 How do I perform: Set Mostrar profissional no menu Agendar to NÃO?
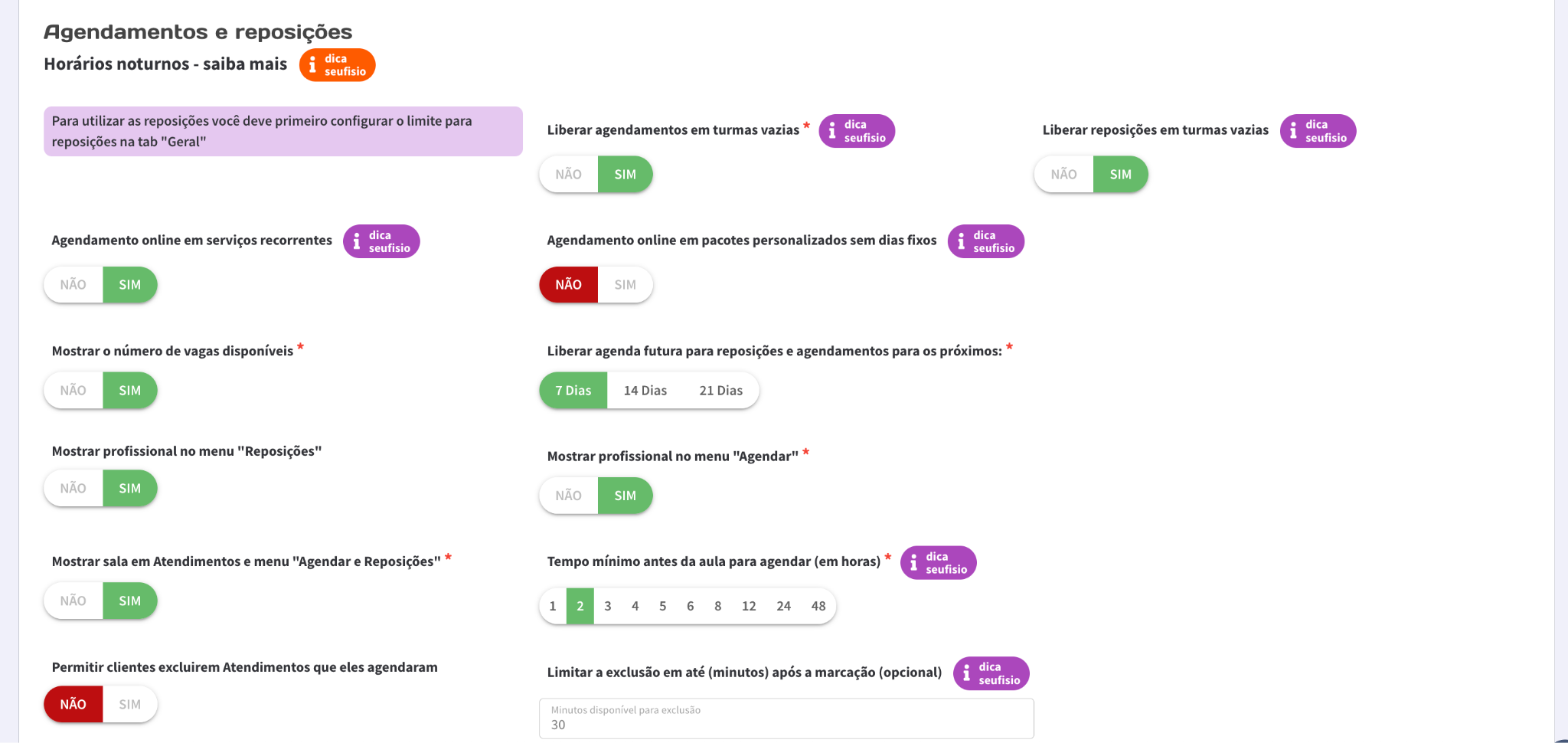click(568, 496)
